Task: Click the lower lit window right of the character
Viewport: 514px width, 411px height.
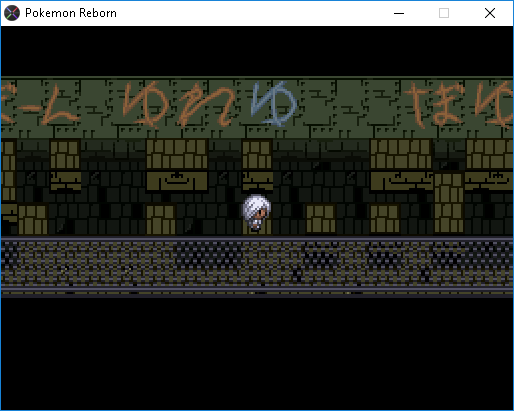Action: [x=321, y=219]
